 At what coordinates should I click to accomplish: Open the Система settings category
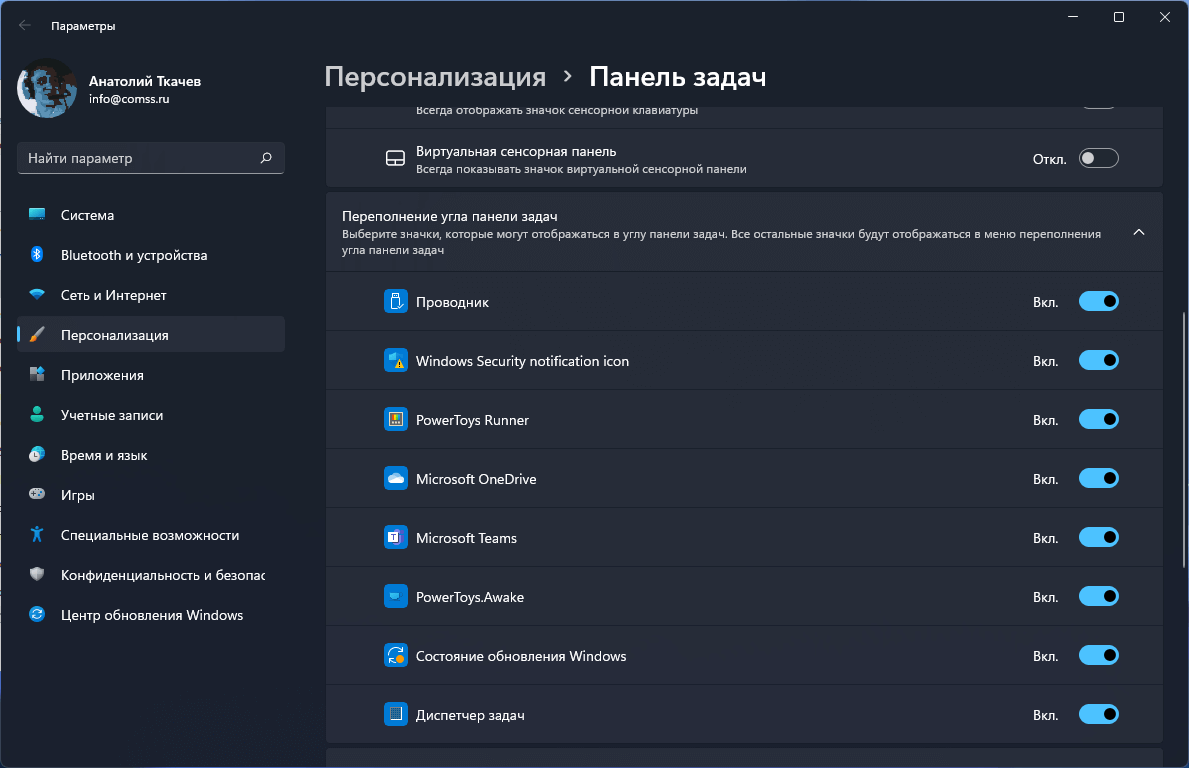coord(151,215)
